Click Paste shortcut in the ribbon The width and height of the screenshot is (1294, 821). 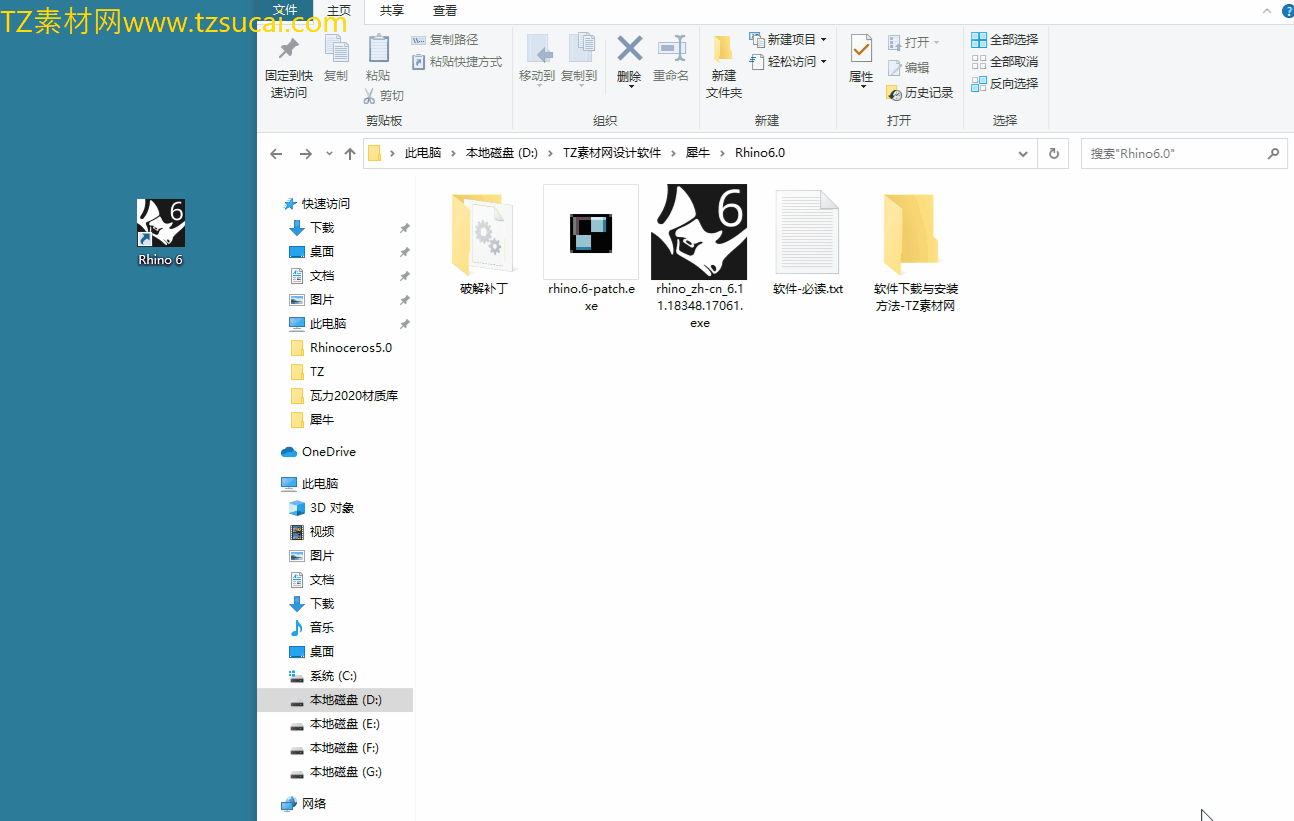point(456,62)
